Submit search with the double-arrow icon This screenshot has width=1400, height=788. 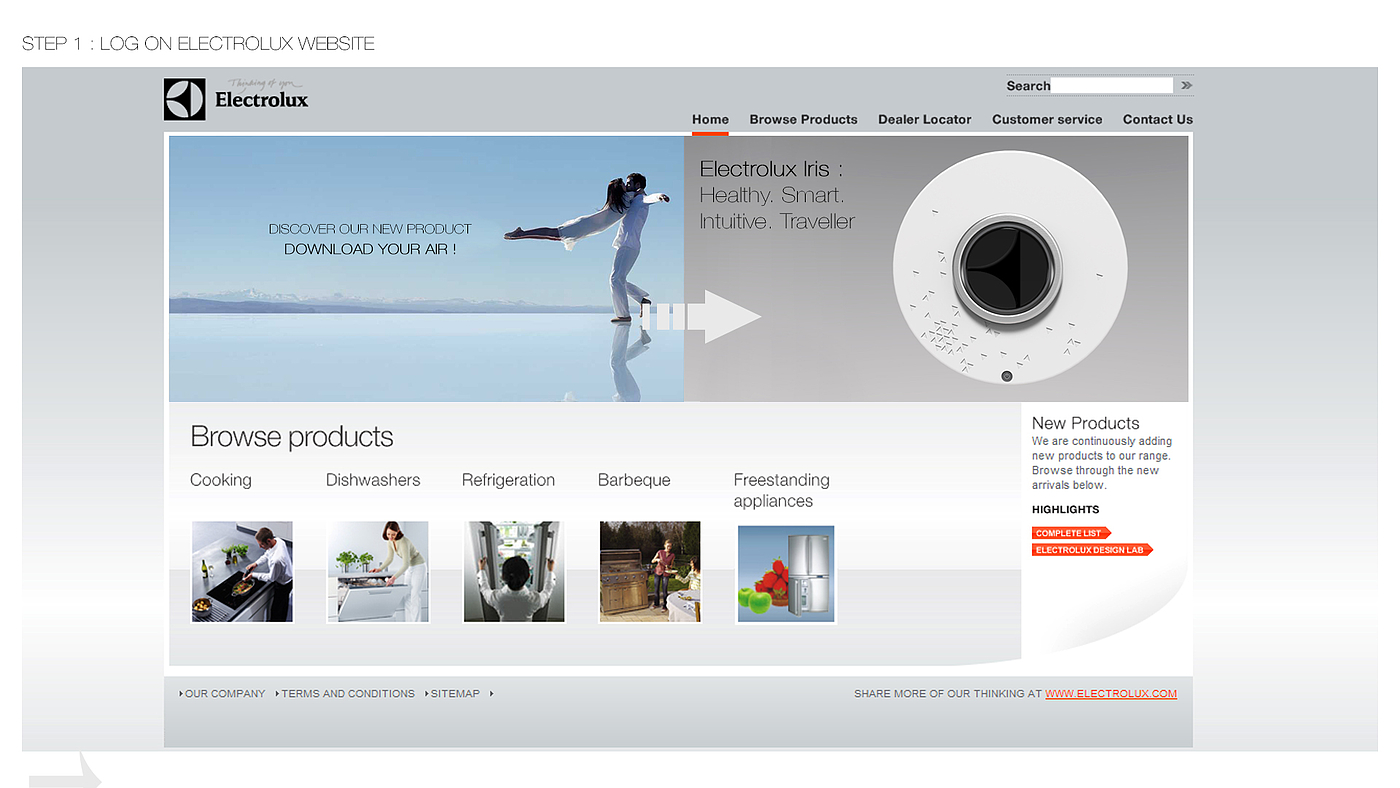pyautogui.click(x=1186, y=86)
